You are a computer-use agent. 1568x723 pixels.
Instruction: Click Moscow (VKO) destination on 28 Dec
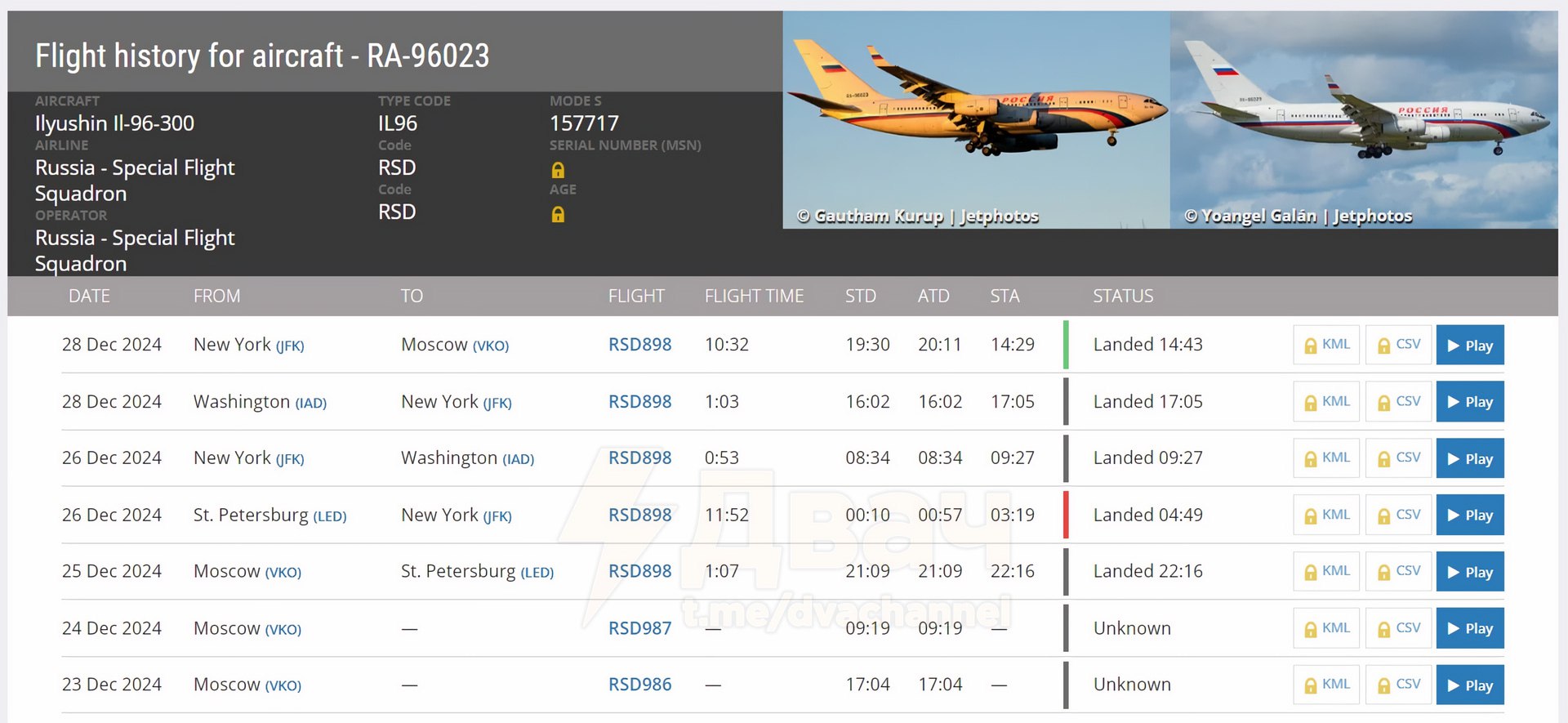[x=454, y=345]
